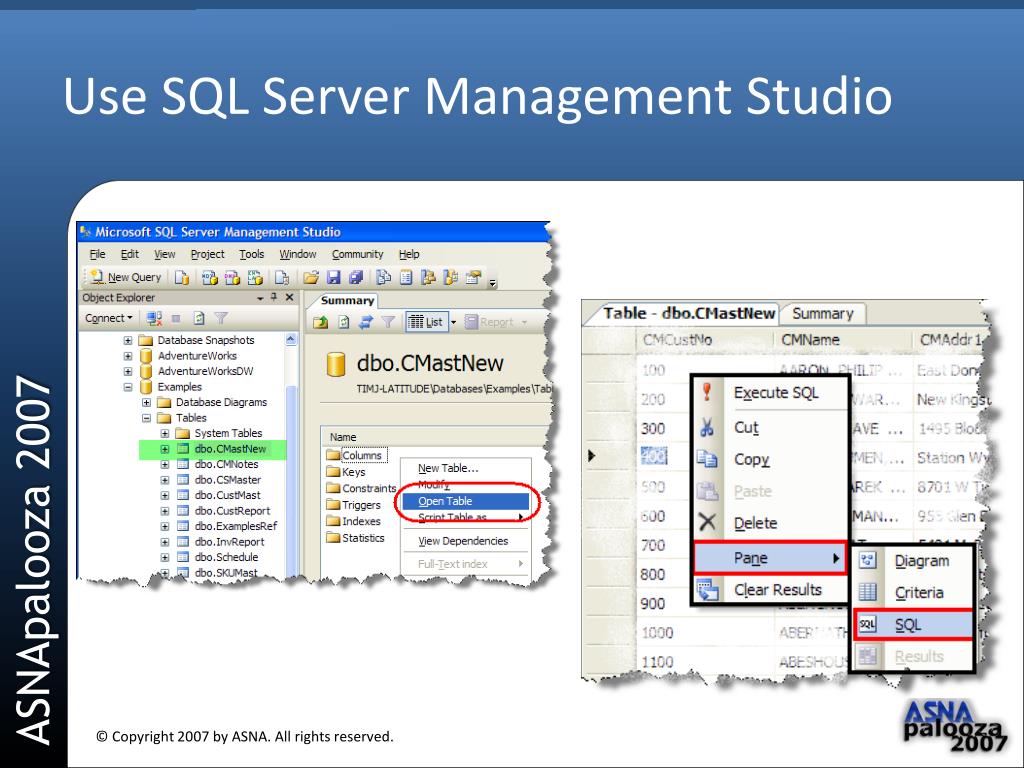This screenshot has height=768, width=1024.
Task: Select the Columns folder in Summary list
Action: 355,455
